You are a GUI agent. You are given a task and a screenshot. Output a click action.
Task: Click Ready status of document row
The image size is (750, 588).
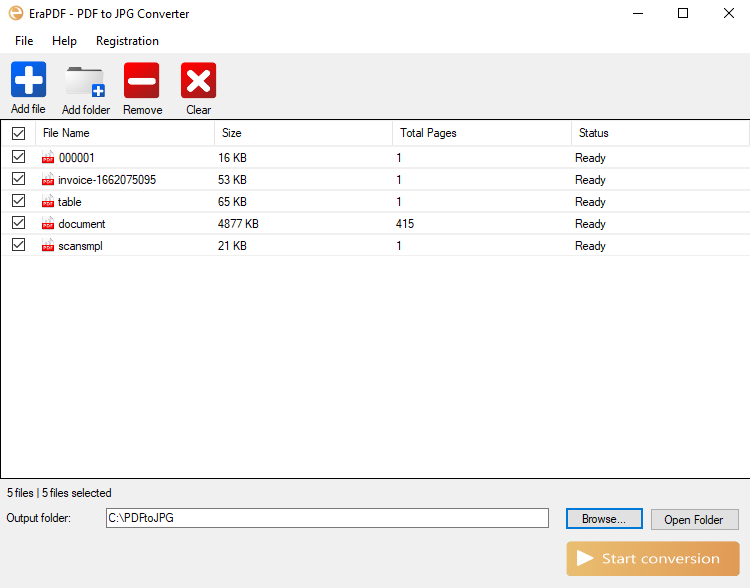[590, 224]
